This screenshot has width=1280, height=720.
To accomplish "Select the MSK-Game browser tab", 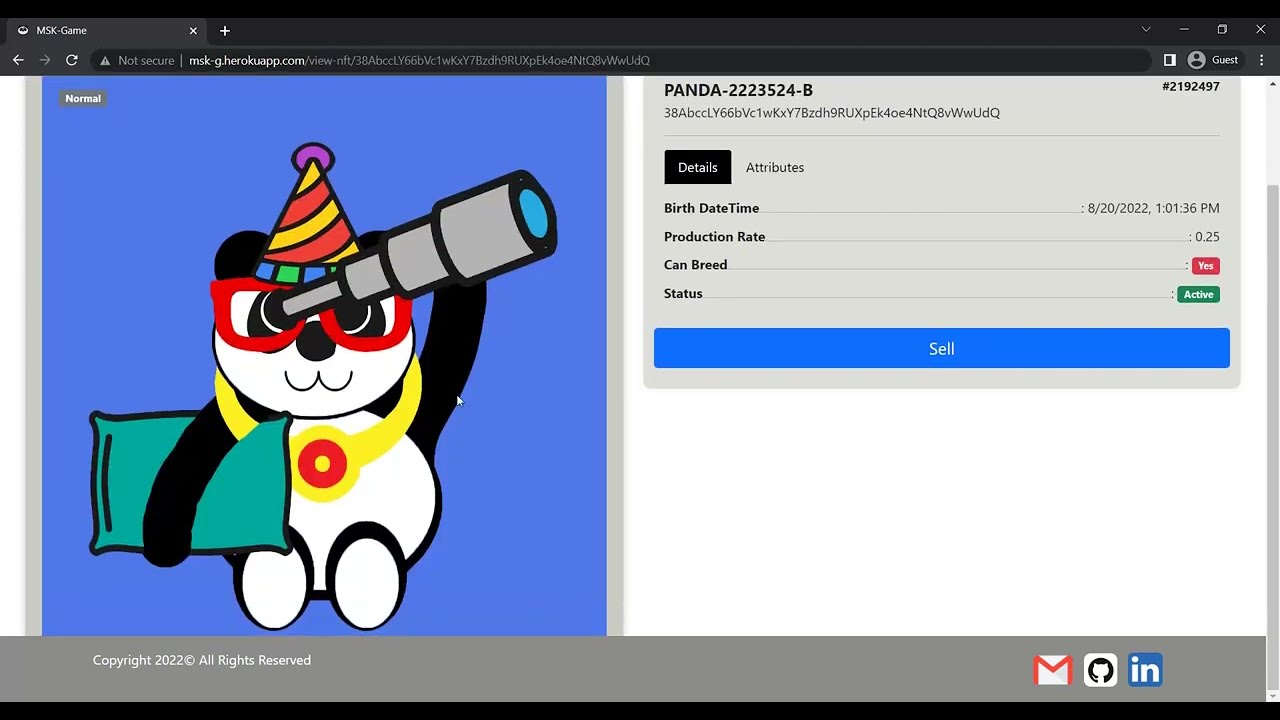I will click(x=108, y=31).
